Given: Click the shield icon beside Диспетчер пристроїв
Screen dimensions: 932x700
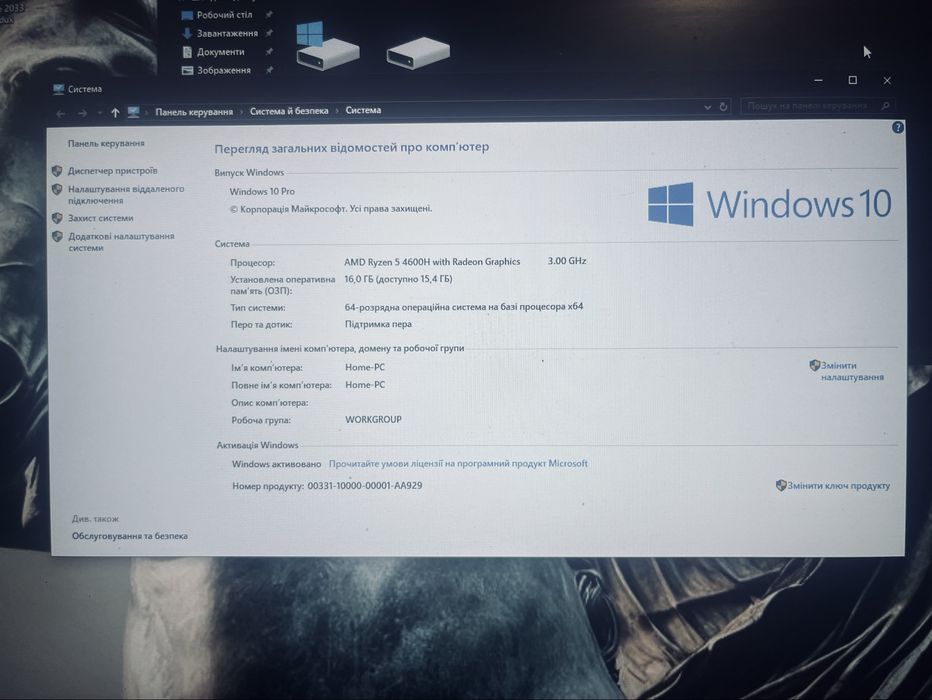Looking at the screenshot, I should 57,171.
